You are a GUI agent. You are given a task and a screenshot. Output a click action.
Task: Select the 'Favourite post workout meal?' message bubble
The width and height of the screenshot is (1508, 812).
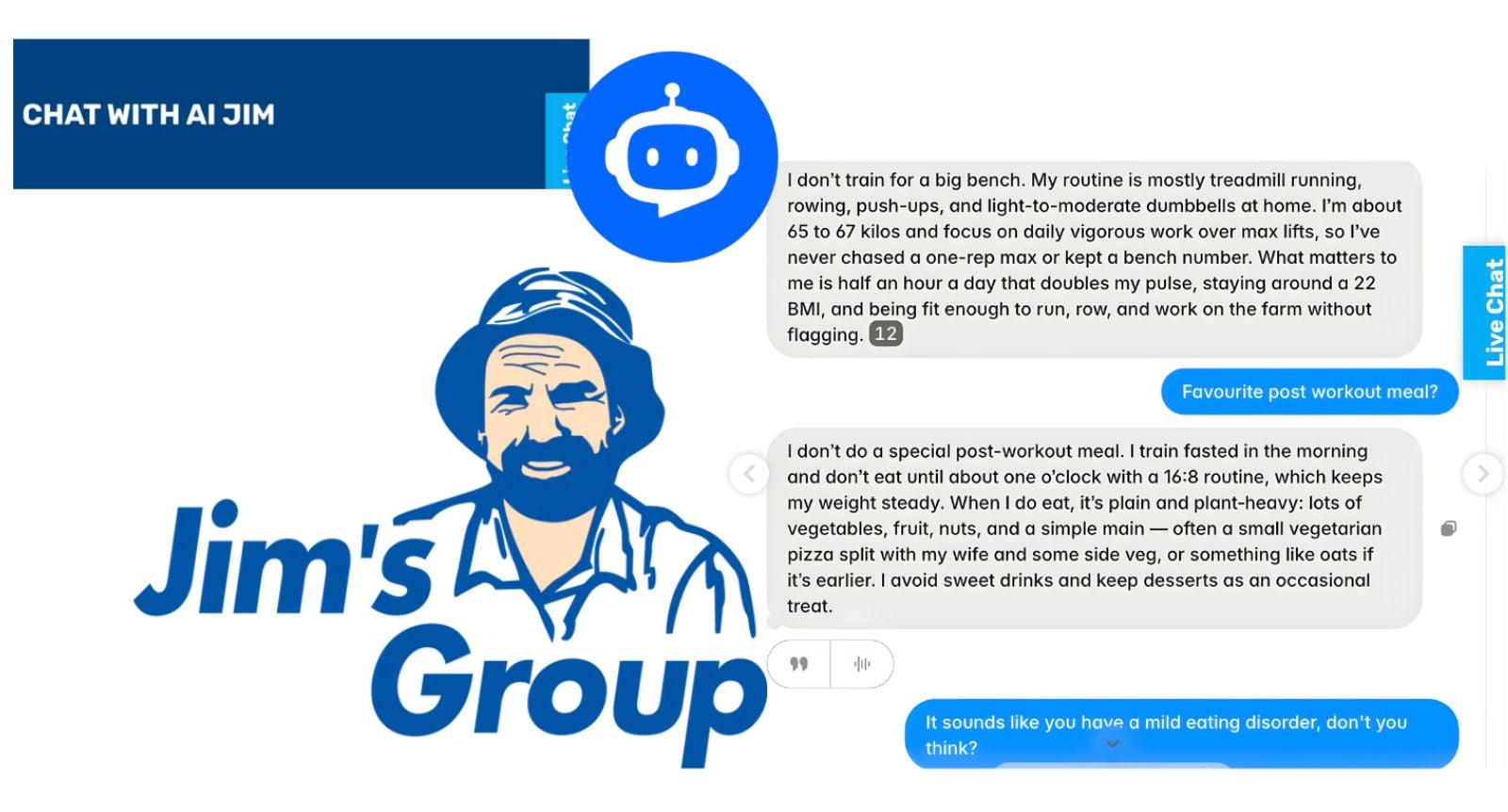coord(1309,392)
